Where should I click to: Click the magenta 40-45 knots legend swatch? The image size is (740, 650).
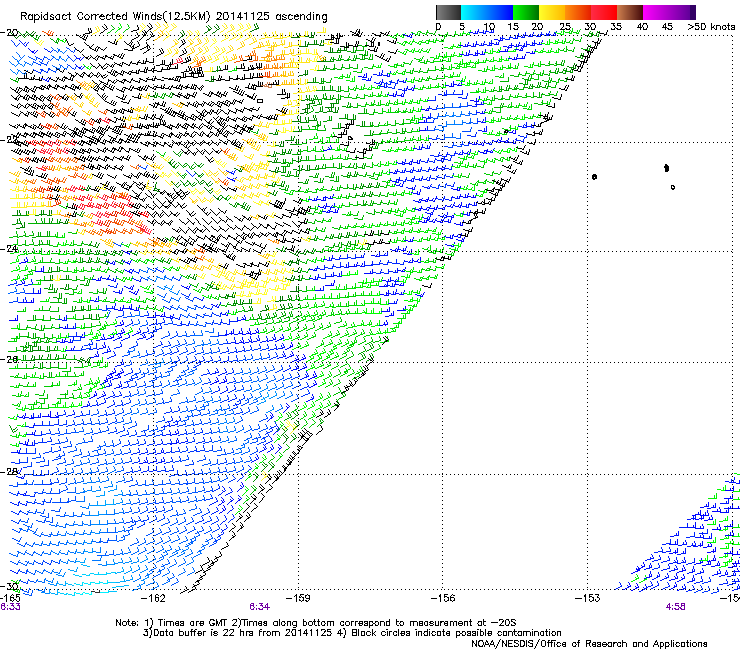(656, 12)
